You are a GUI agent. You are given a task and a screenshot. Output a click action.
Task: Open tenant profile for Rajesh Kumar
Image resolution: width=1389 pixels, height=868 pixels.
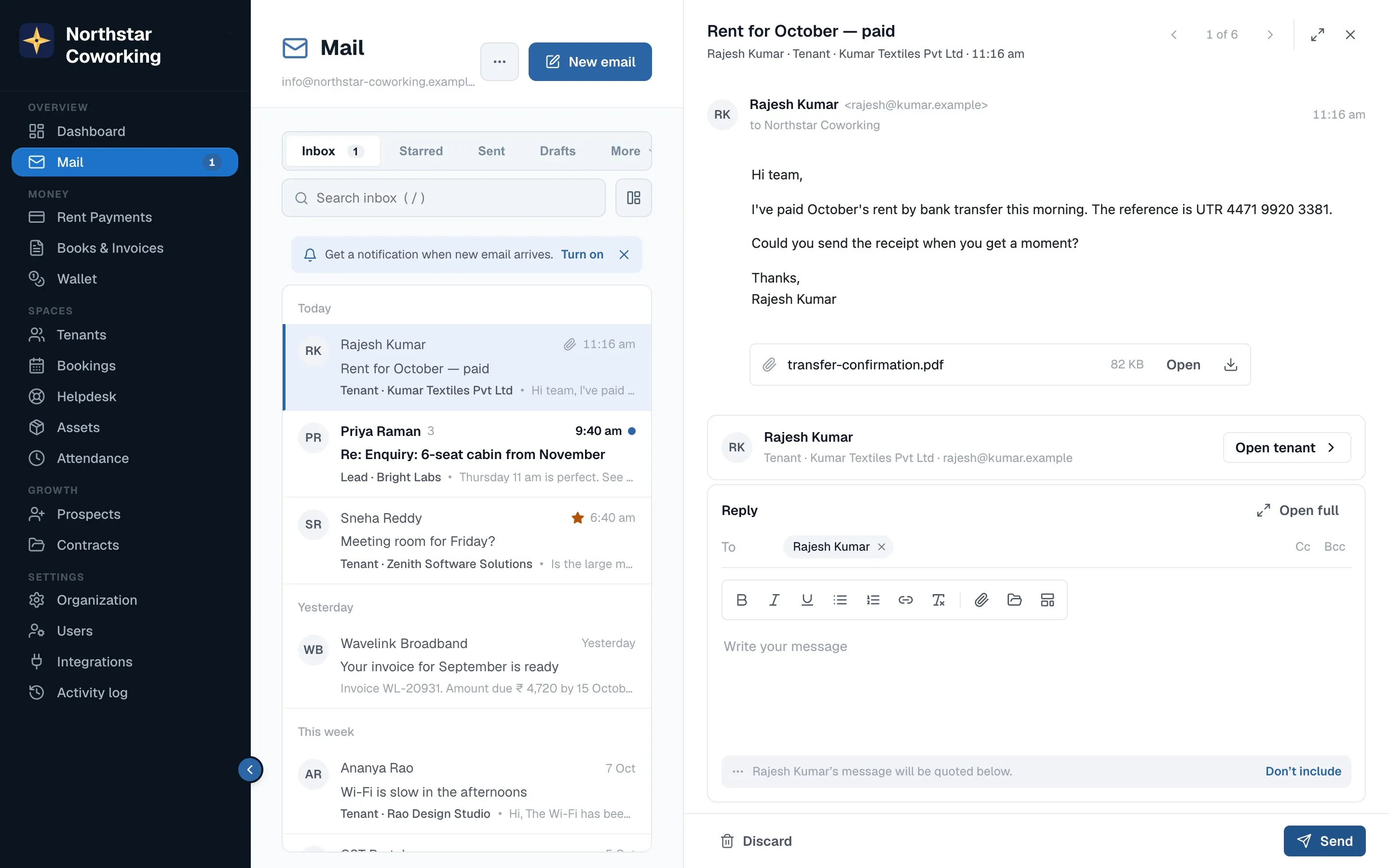click(x=1286, y=447)
